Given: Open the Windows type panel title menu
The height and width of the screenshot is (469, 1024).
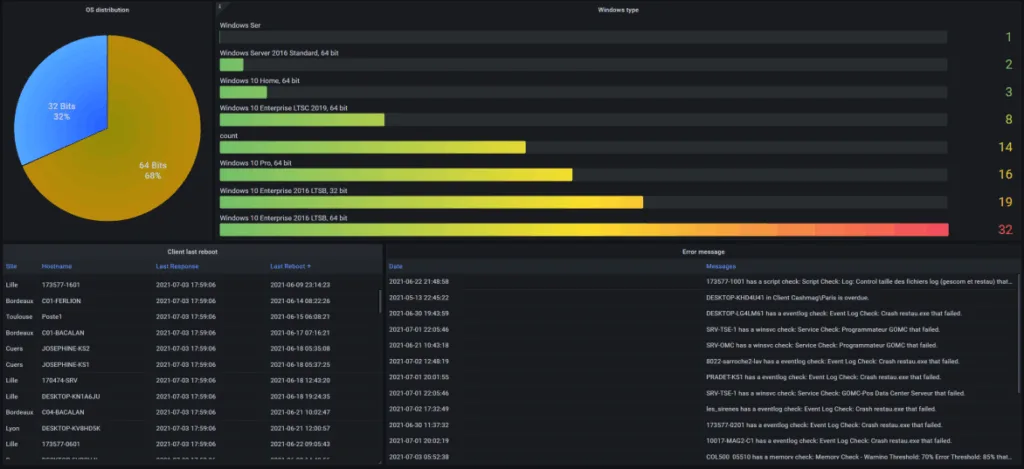Looking at the screenshot, I should [x=618, y=10].
